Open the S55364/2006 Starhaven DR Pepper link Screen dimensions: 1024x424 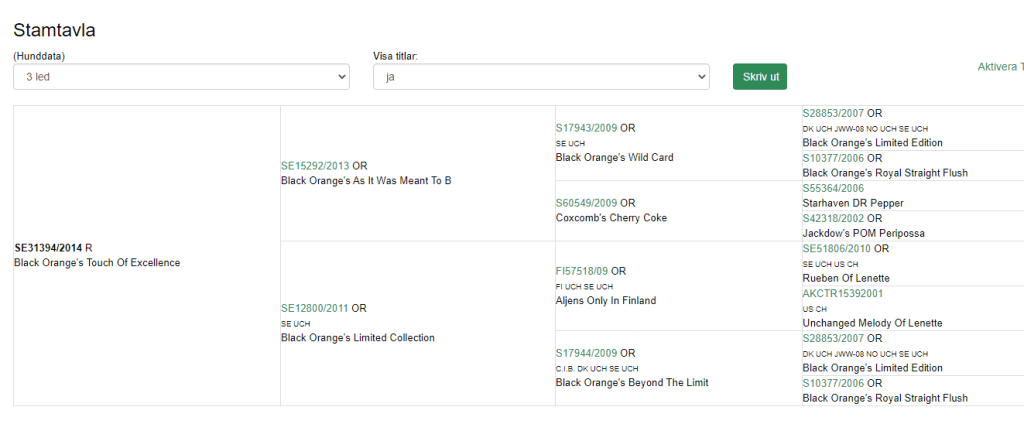[833, 188]
